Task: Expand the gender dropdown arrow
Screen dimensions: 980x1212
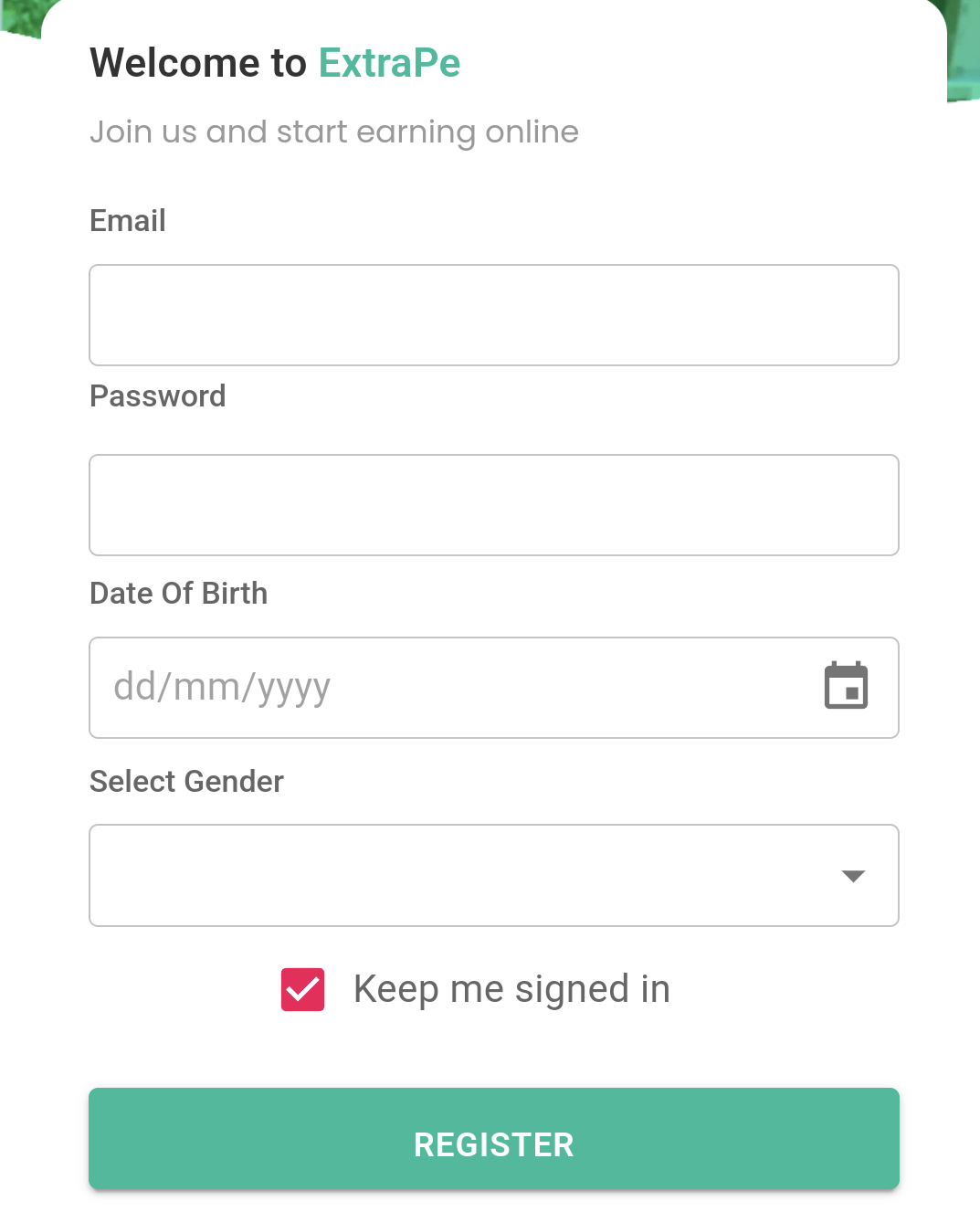Action: click(853, 876)
